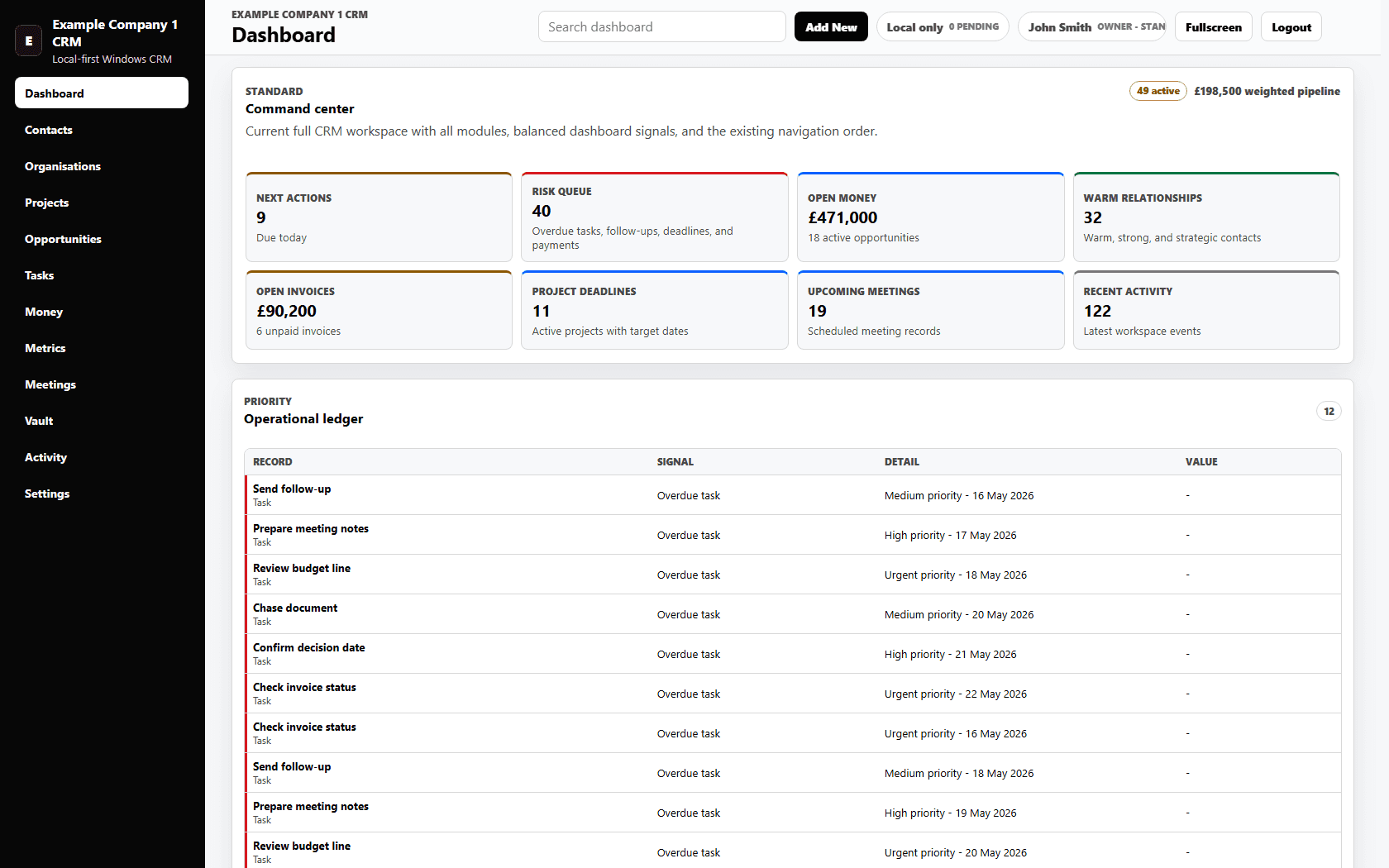This screenshot has width=1389, height=868.
Task: Click the Operational ledger count badge 12
Action: pyautogui.click(x=1329, y=411)
